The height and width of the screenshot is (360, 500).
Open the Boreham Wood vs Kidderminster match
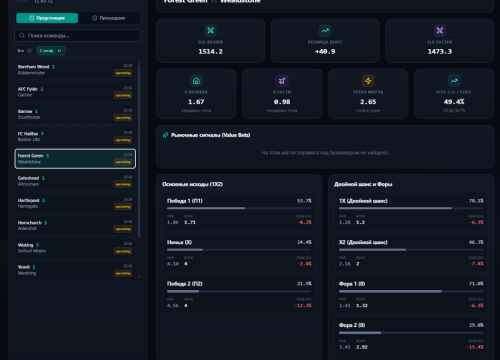pos(75,70)
